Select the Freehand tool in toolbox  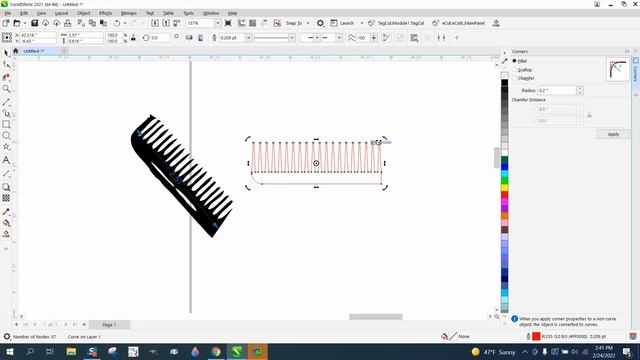click(x=6, y=102)
